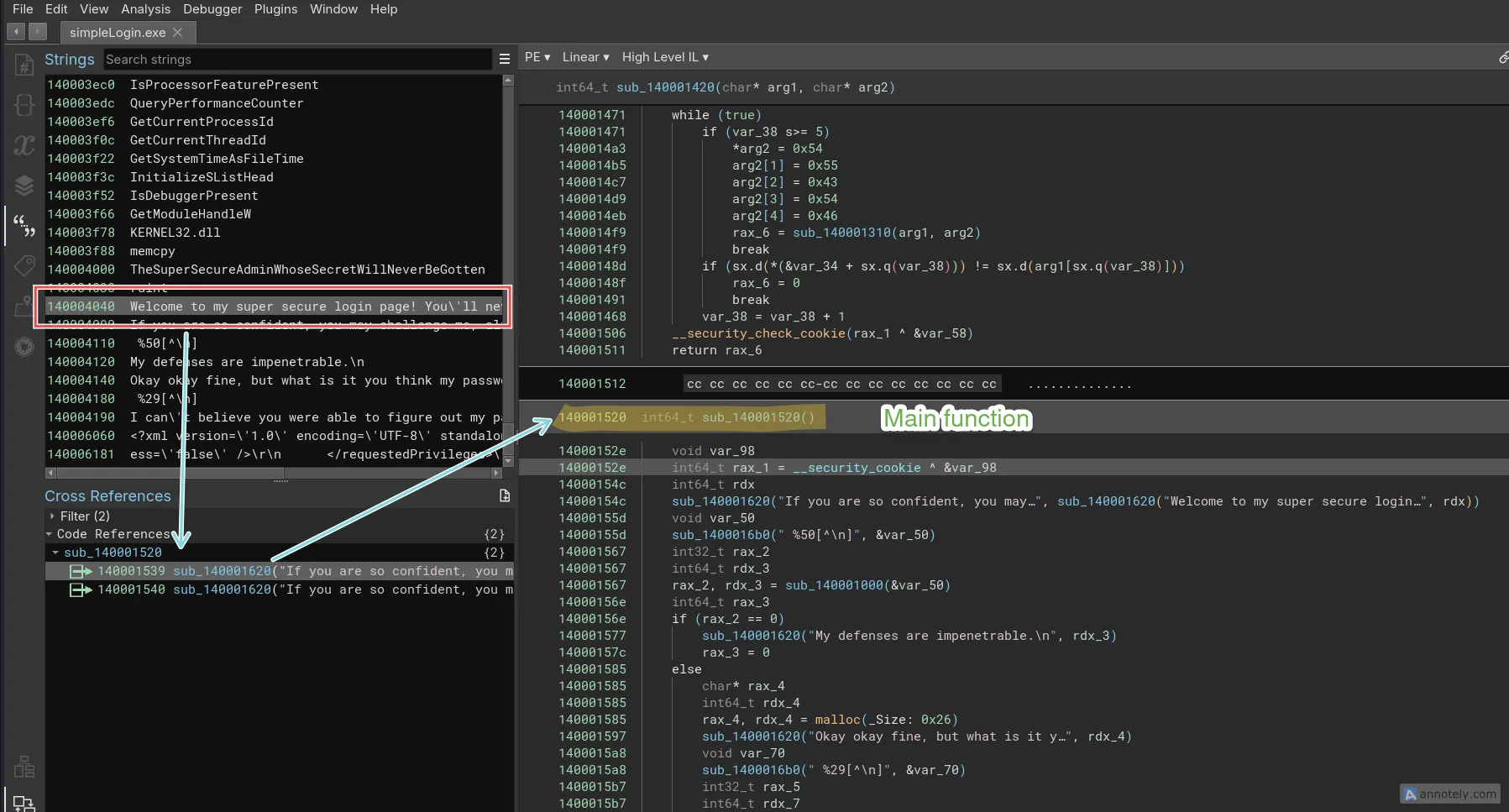Open the Tags sidebar icon
Screen dimensions: 1509x812
click(24, 266)
